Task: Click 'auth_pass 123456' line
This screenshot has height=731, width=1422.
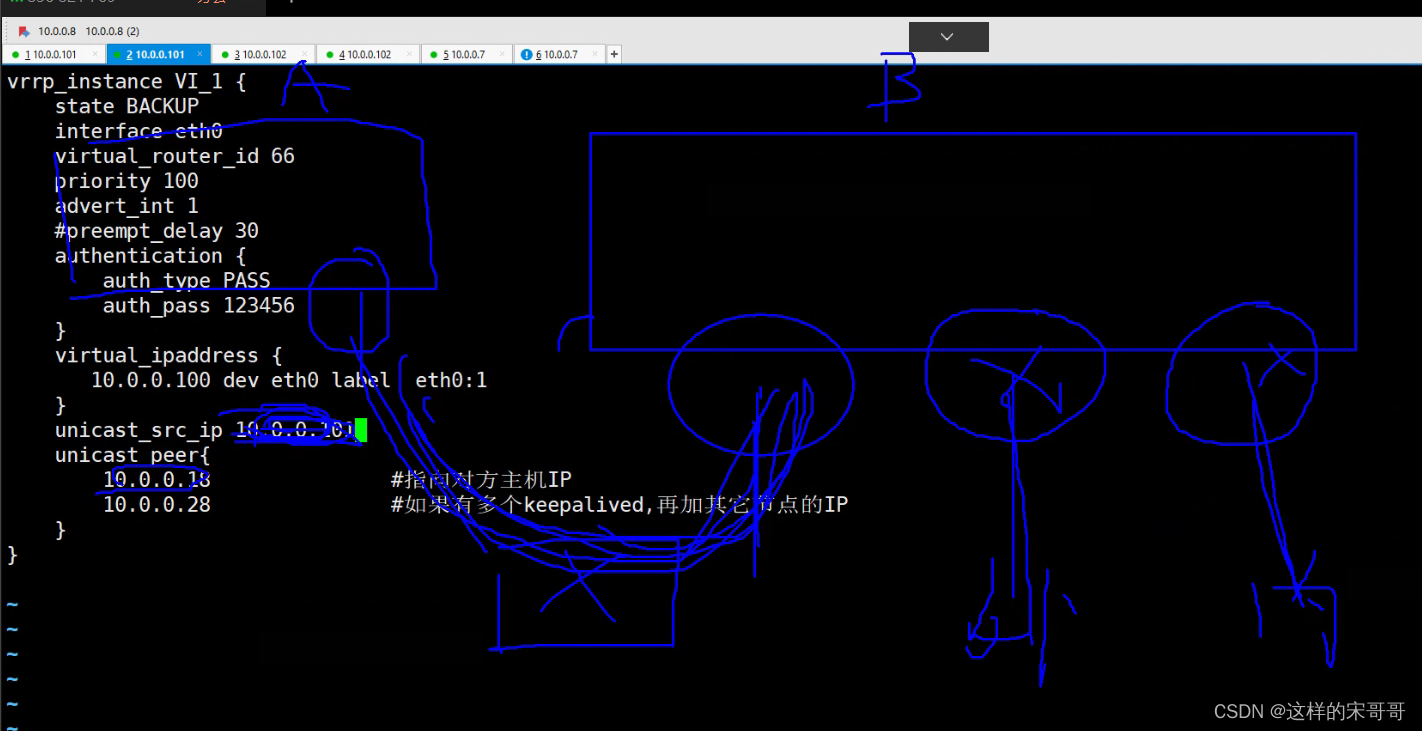Action: [x=199, y=305]
